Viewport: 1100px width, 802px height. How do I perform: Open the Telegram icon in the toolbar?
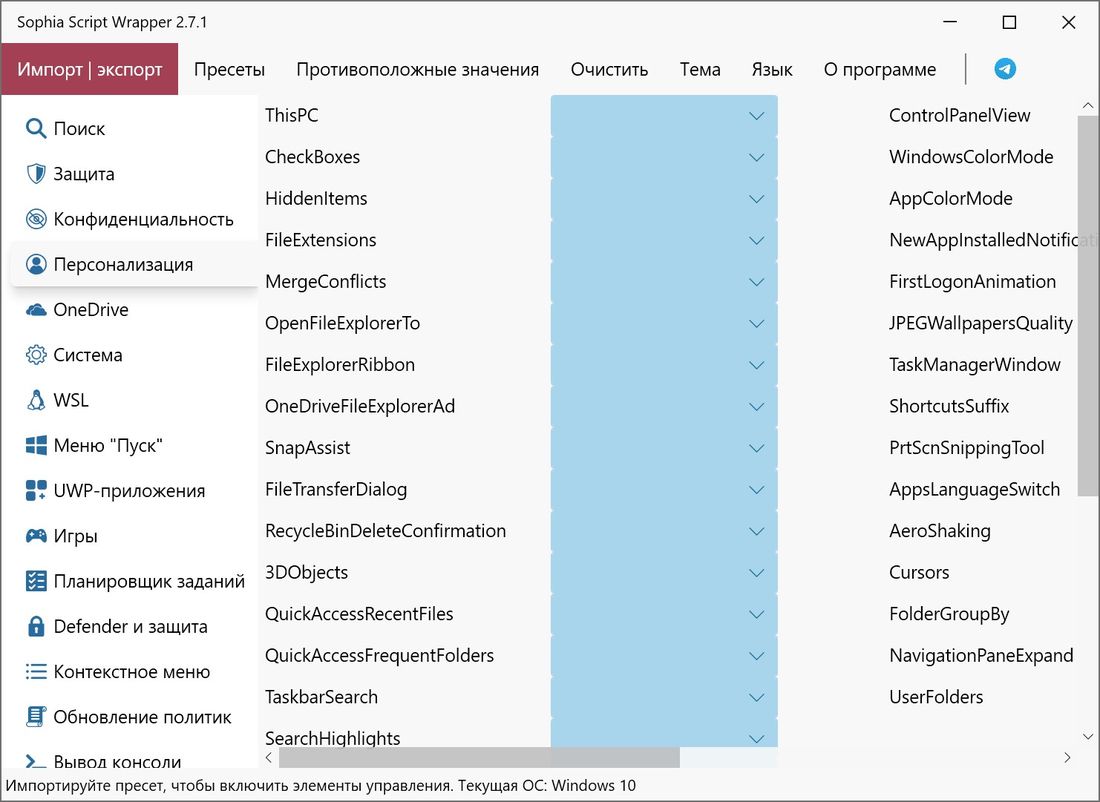click(x=1004, y=68)
